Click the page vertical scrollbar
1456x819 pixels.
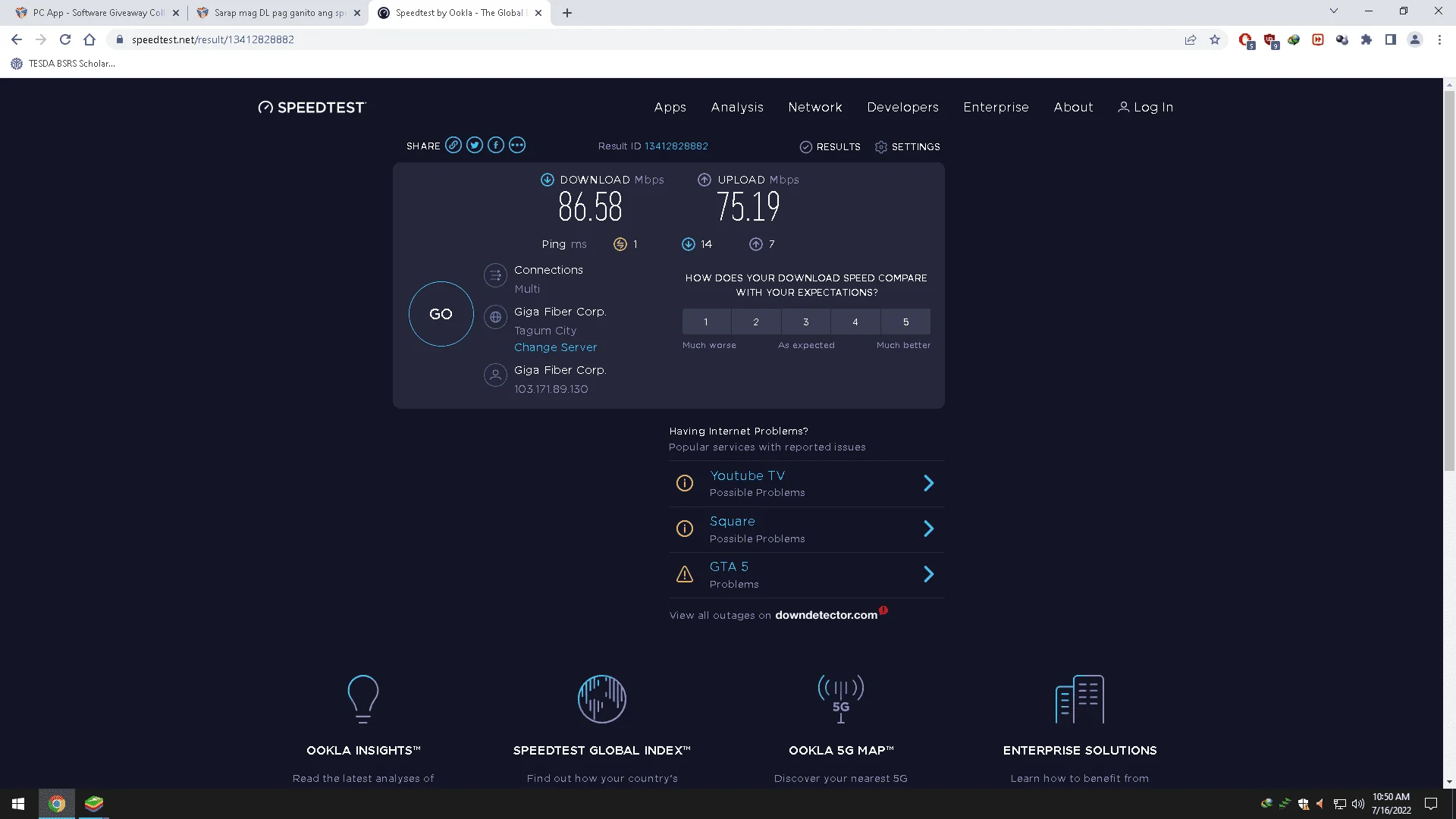(1449, 281)
